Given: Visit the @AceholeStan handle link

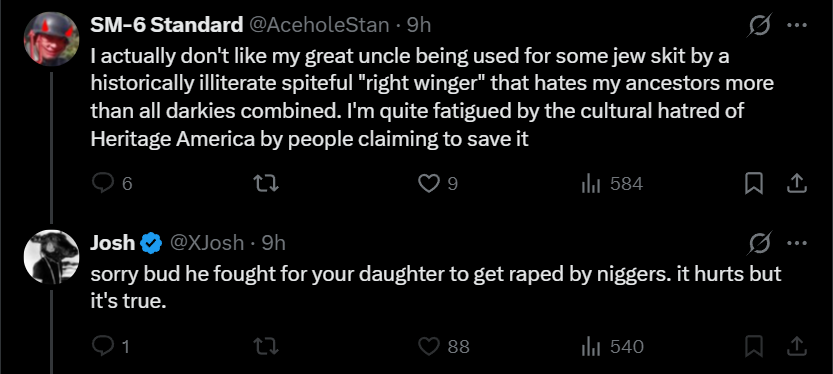Looking at the screenshot, I should (319, 25).
